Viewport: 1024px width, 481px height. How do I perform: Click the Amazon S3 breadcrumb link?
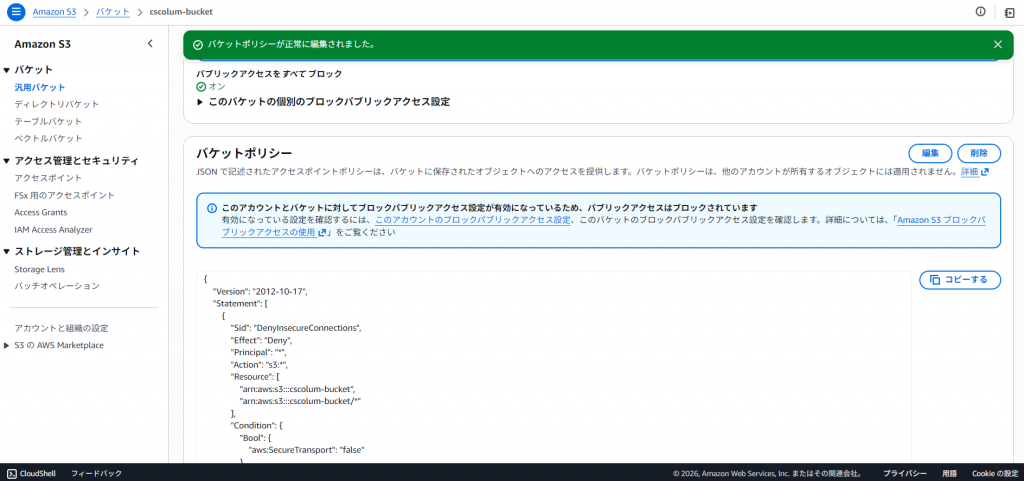pos(56,11)
